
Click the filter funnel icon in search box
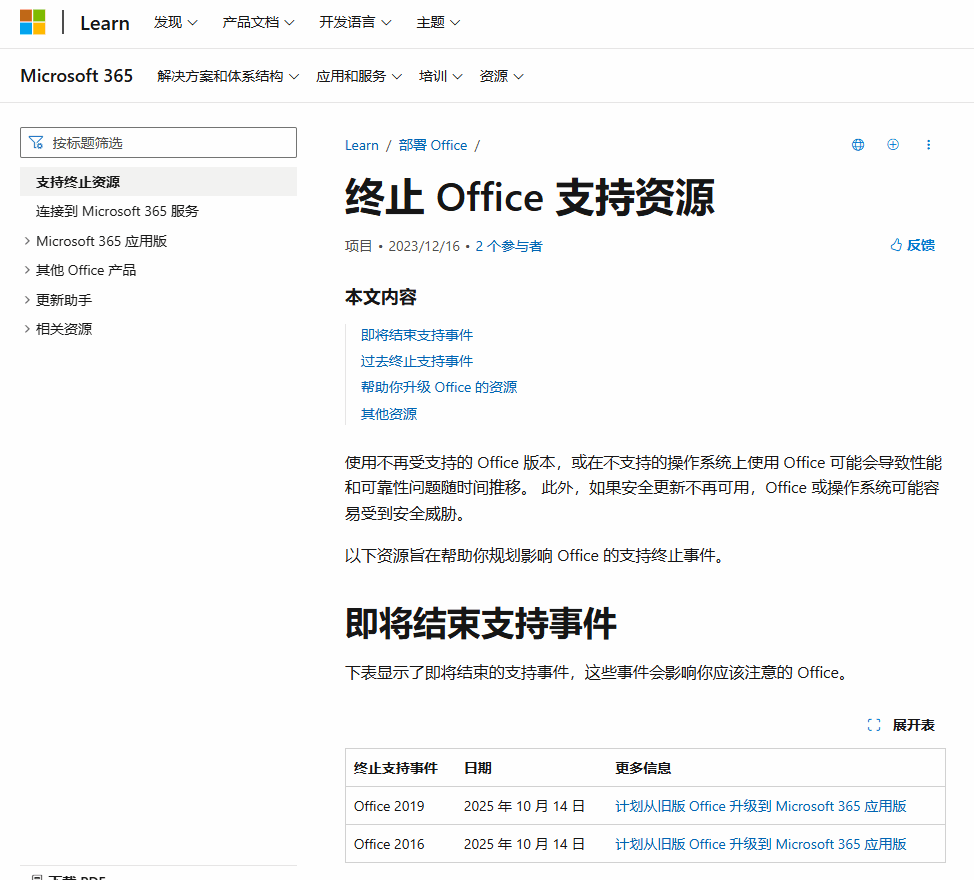[36, 143]
